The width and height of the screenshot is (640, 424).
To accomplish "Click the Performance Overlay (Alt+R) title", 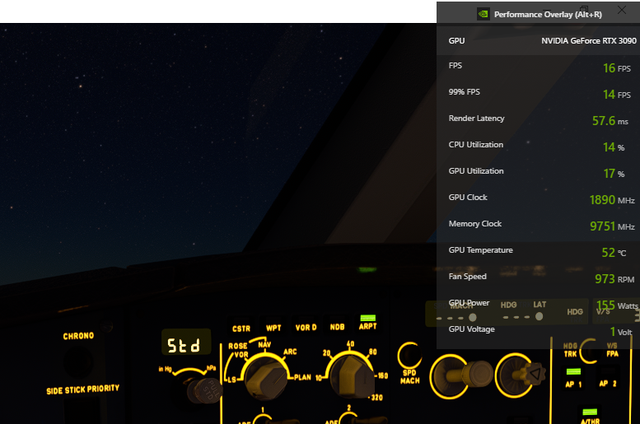I will (x=548, y=15).
